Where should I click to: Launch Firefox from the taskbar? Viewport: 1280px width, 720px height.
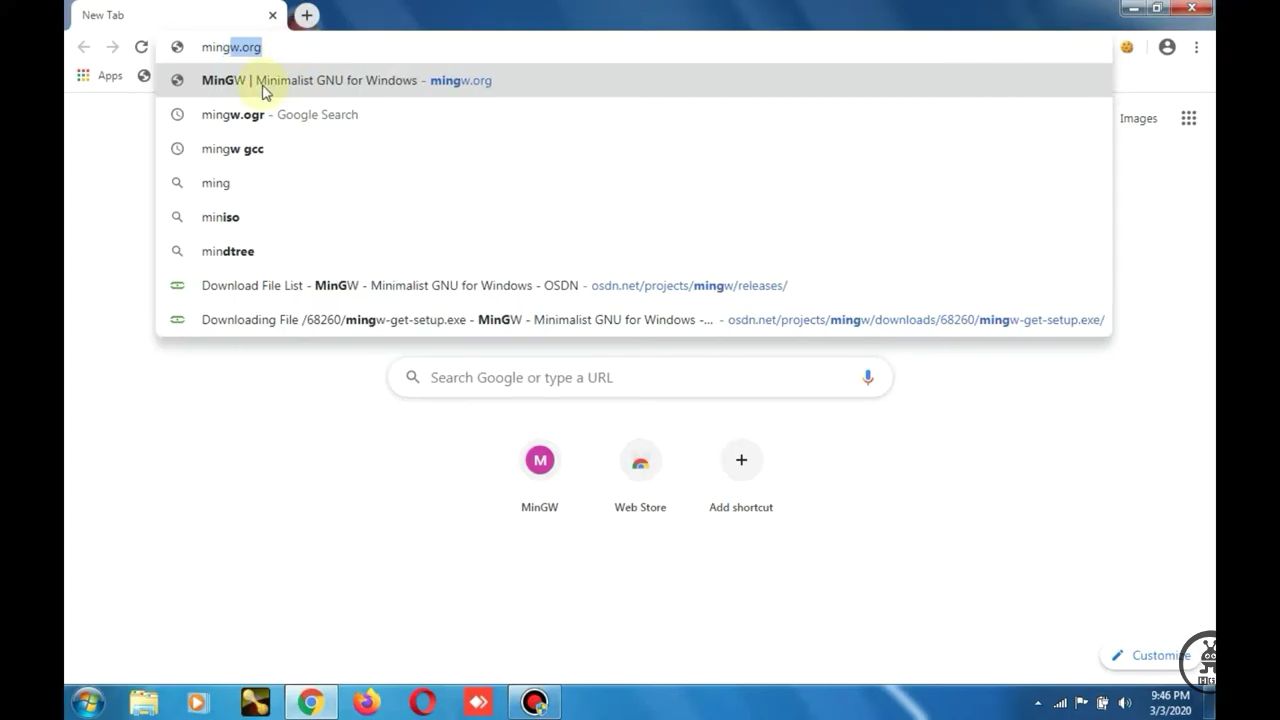[366, 702]
